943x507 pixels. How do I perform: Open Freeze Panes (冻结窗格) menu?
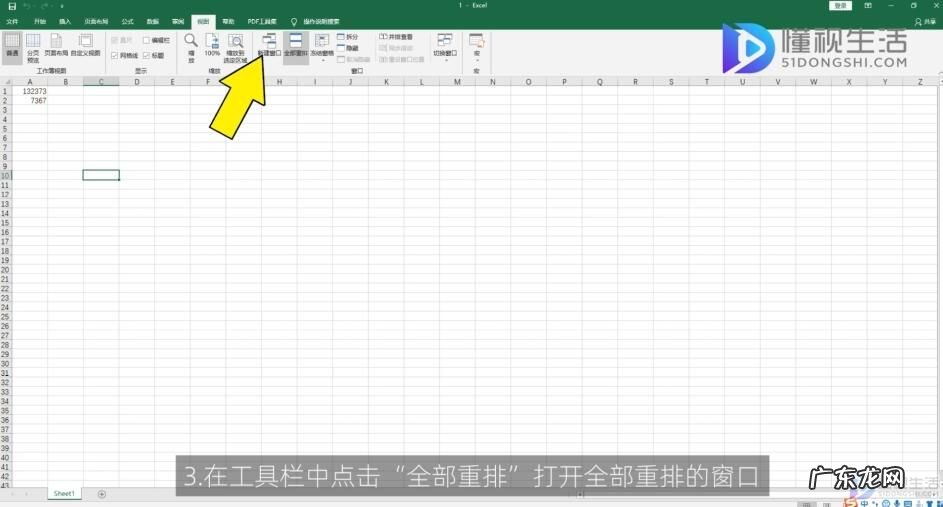[x=322, y=47]
